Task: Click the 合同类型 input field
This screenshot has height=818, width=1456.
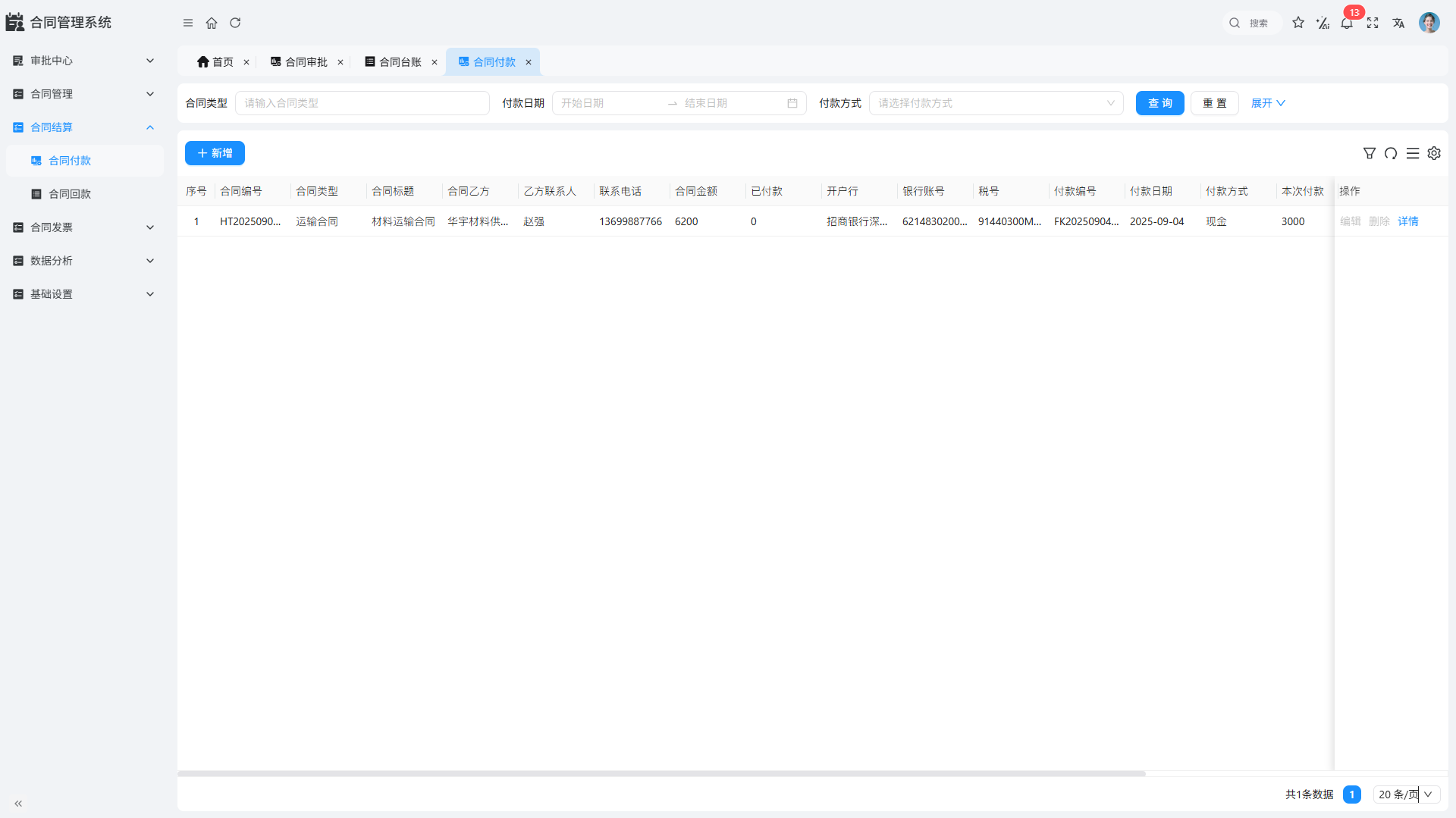Action: [x=362, y=103]
